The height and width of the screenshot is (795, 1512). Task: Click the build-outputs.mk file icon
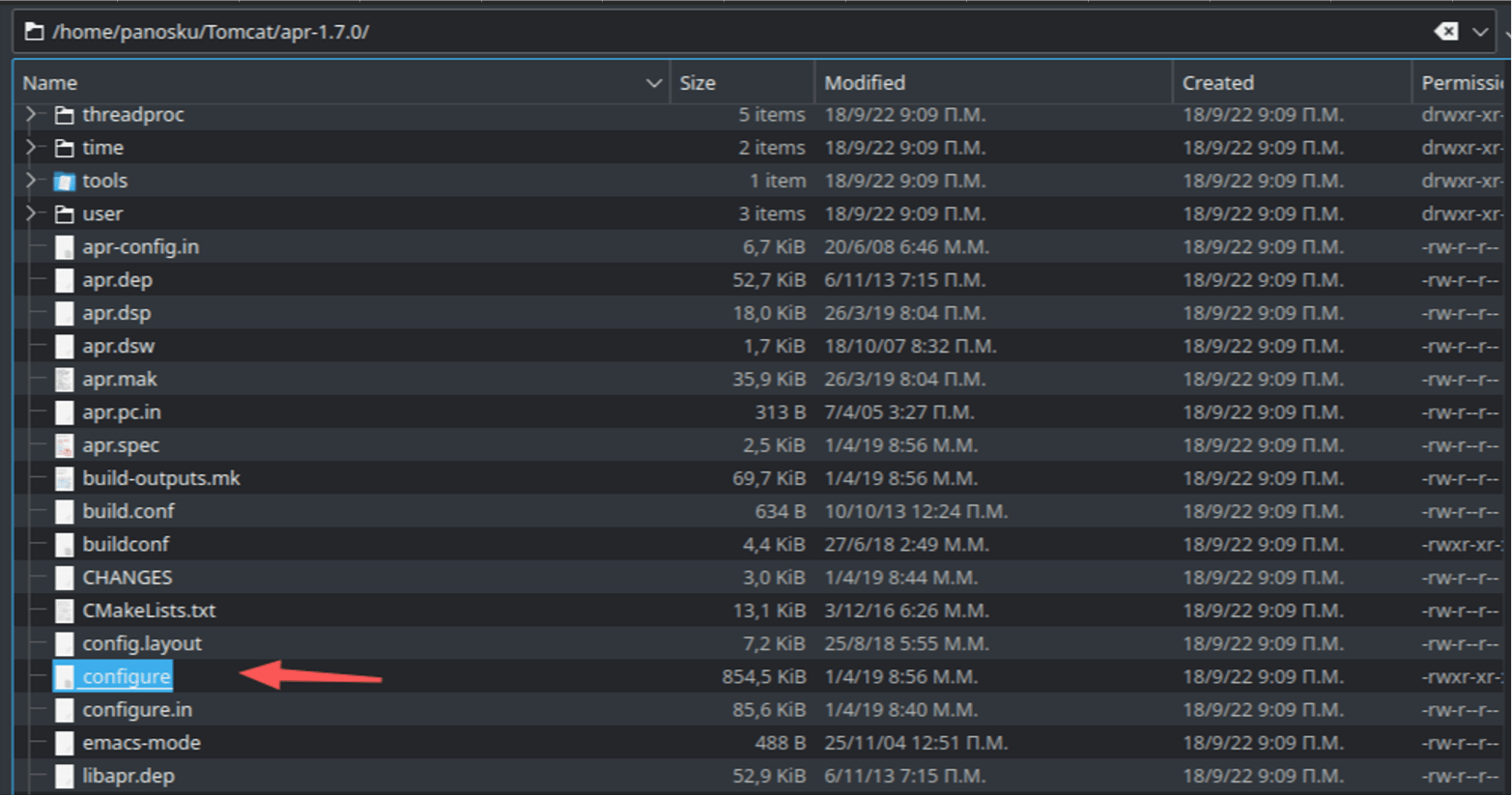click(64, 478)
